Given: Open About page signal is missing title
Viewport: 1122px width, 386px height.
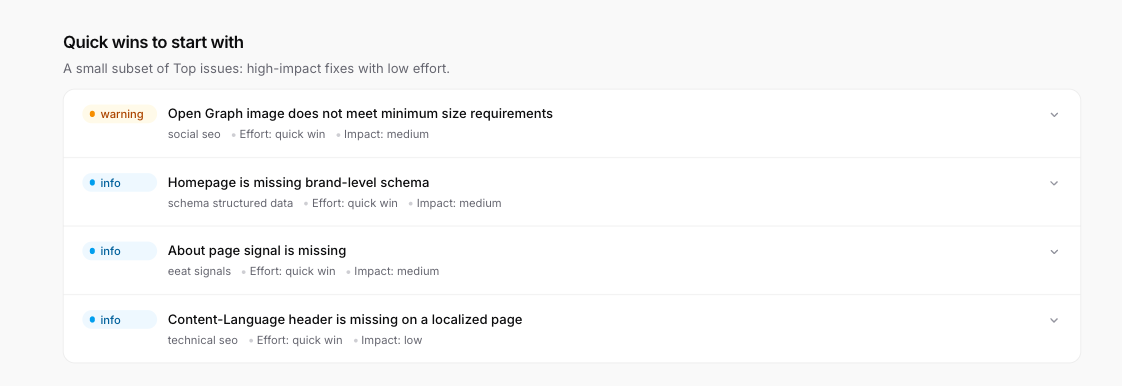Looking at the screenshot, I should click(257, 251).
